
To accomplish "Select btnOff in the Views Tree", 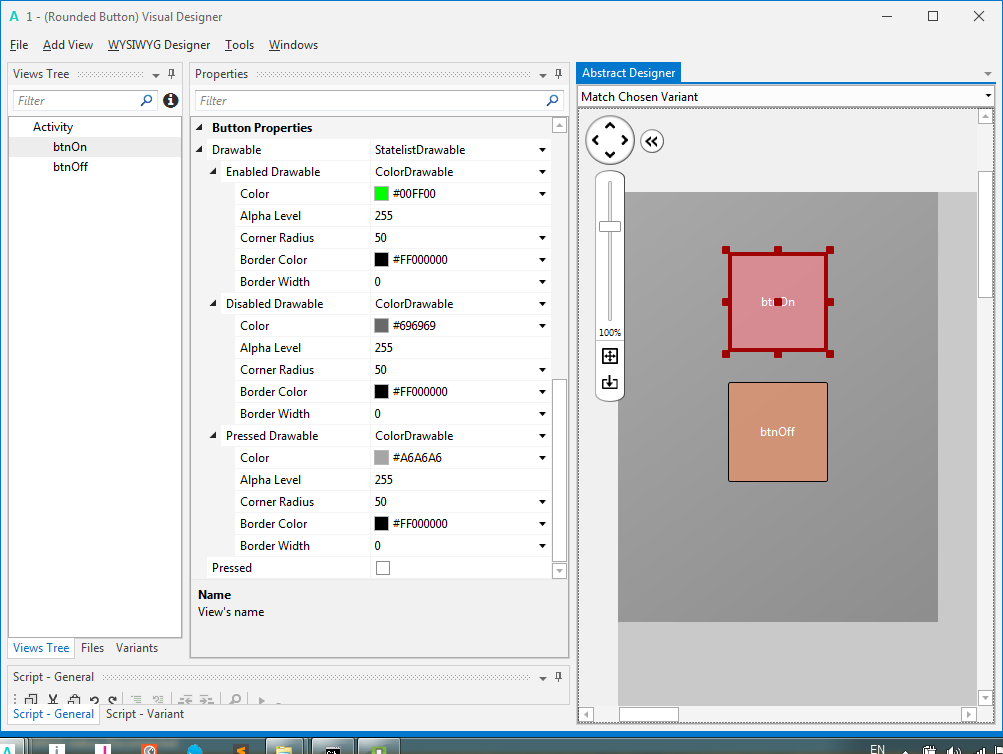I will [x=72, y=166].
